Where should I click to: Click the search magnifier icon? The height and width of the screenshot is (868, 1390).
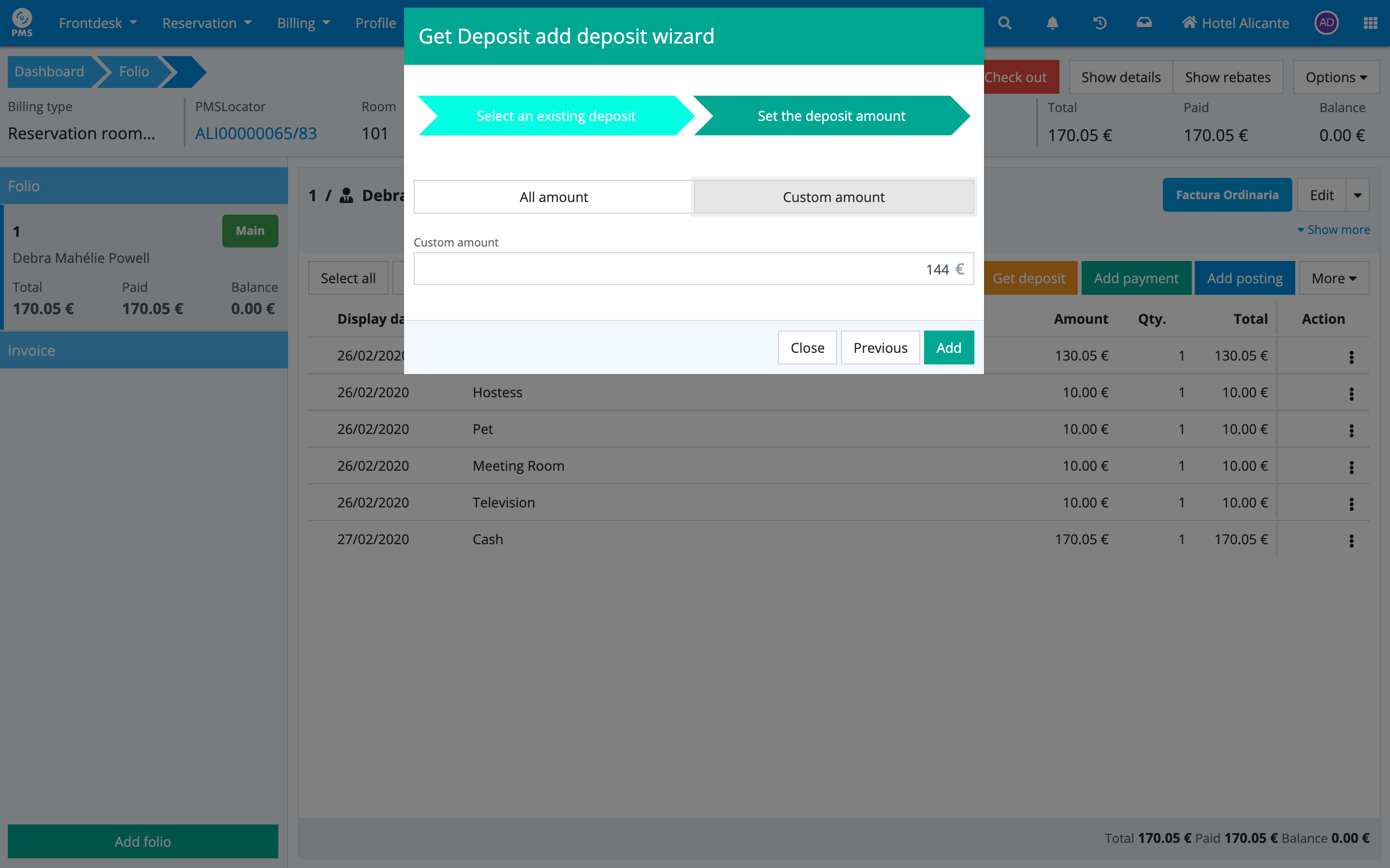1004,23
